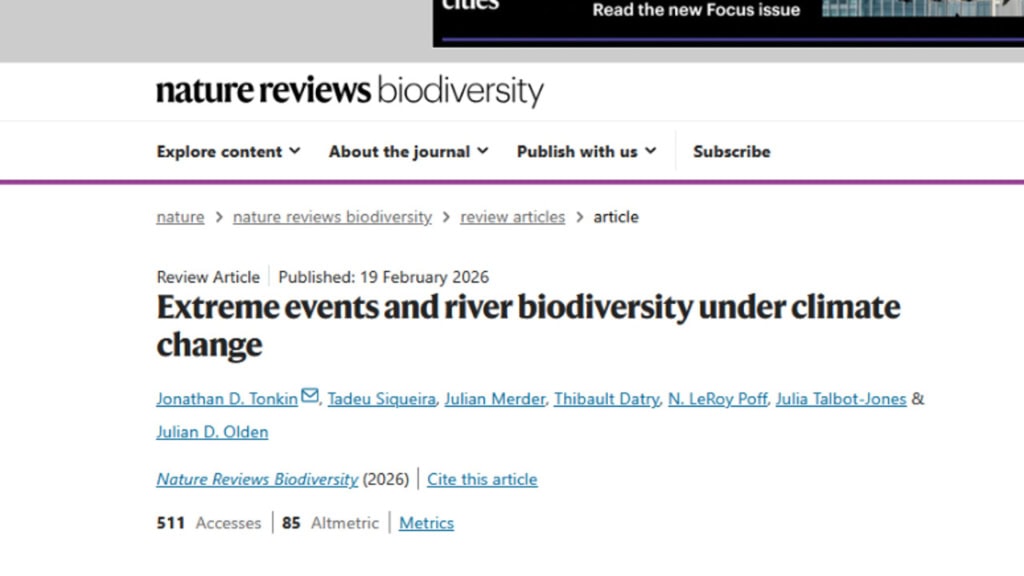This screenshot has width=1024, height=576.
Task: Open author Tadeu Siqueira's profile link
Action: coord(382,399)
